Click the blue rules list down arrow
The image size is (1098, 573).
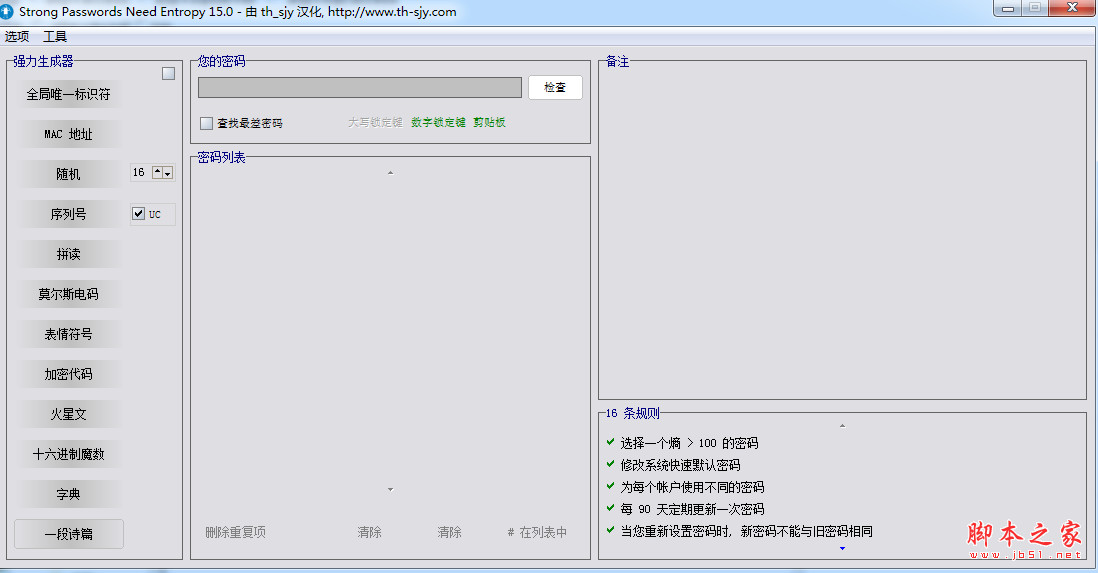842,548
